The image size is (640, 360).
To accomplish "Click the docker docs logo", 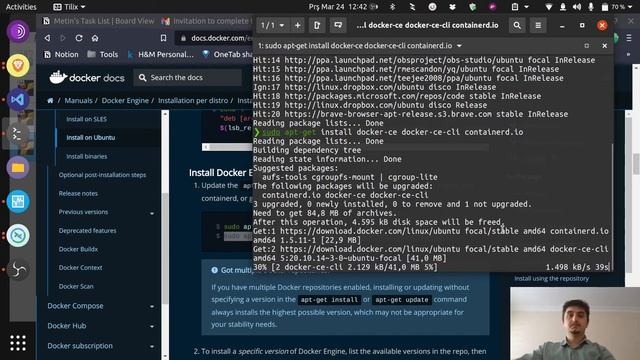I will (87, 78).
